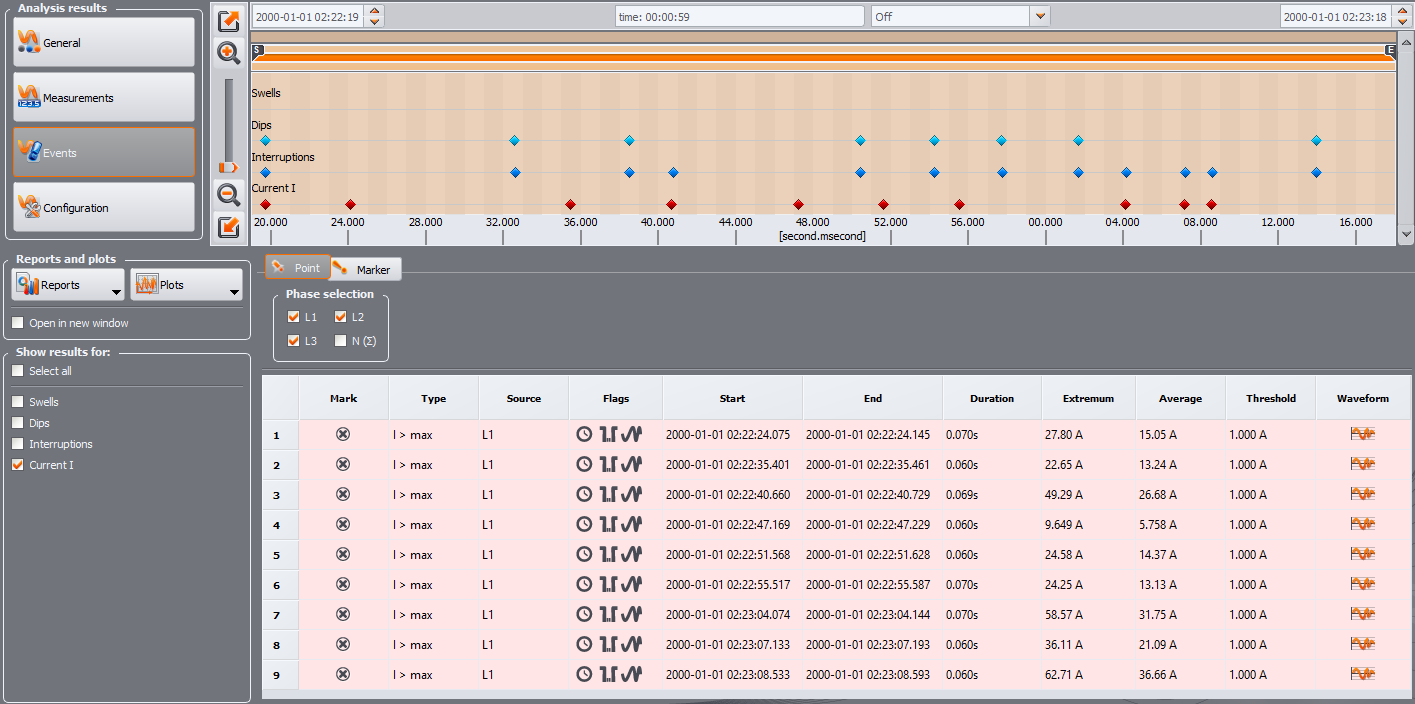The width and height of the screenshot is (1415, 704).
Task: Open the waveform icon in row 9
Action: click(x=1363, y=674)
